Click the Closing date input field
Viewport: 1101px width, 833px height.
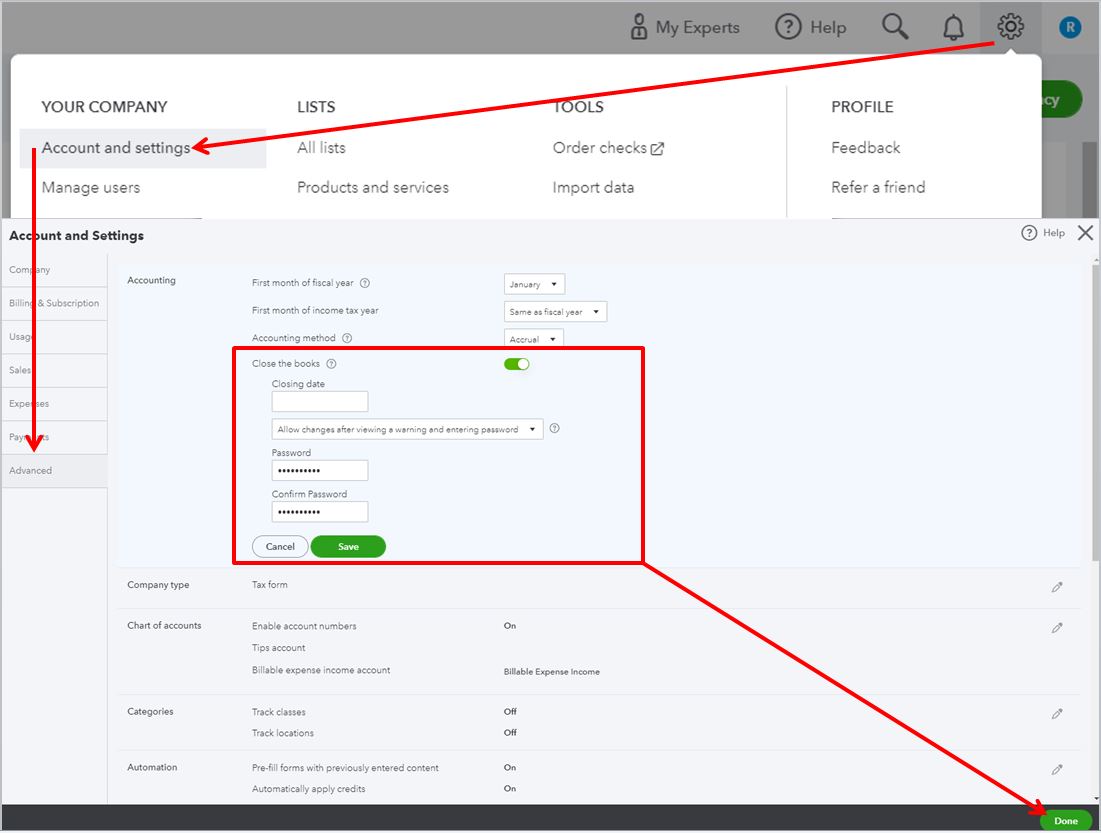point(320,402)
